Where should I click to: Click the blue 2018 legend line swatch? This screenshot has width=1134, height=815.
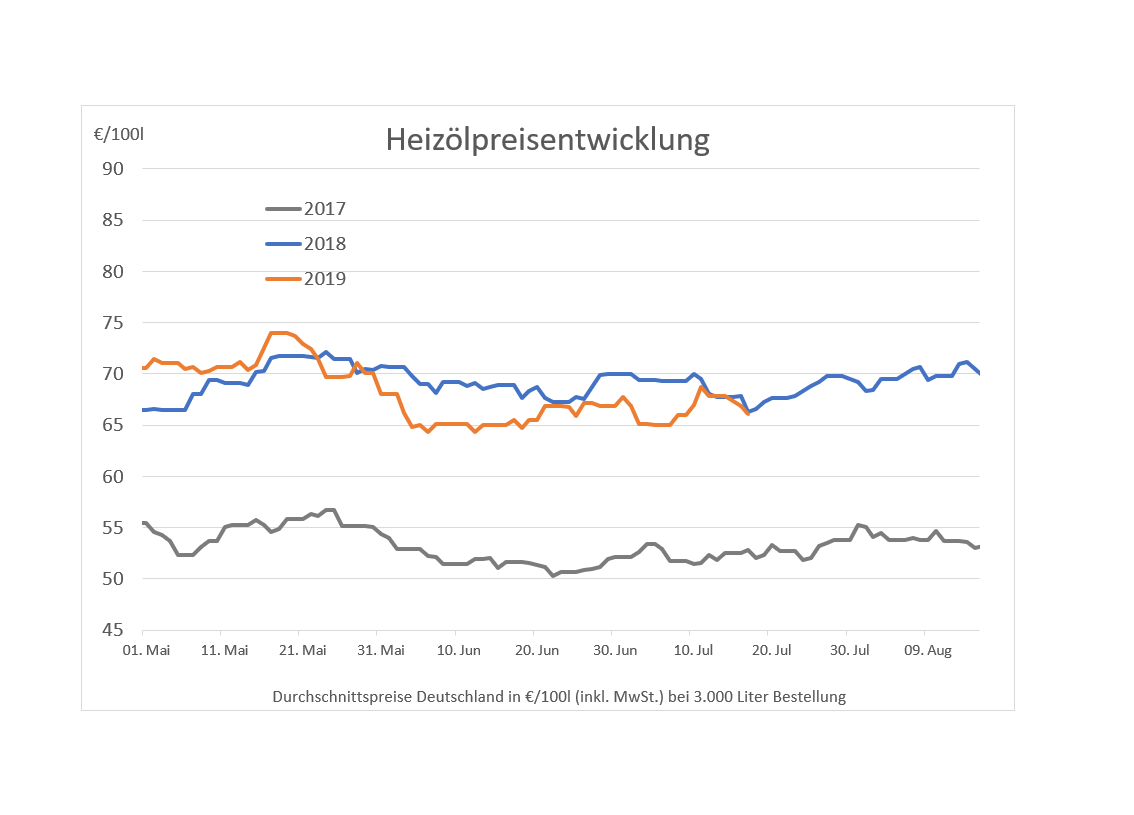(283, 244)
